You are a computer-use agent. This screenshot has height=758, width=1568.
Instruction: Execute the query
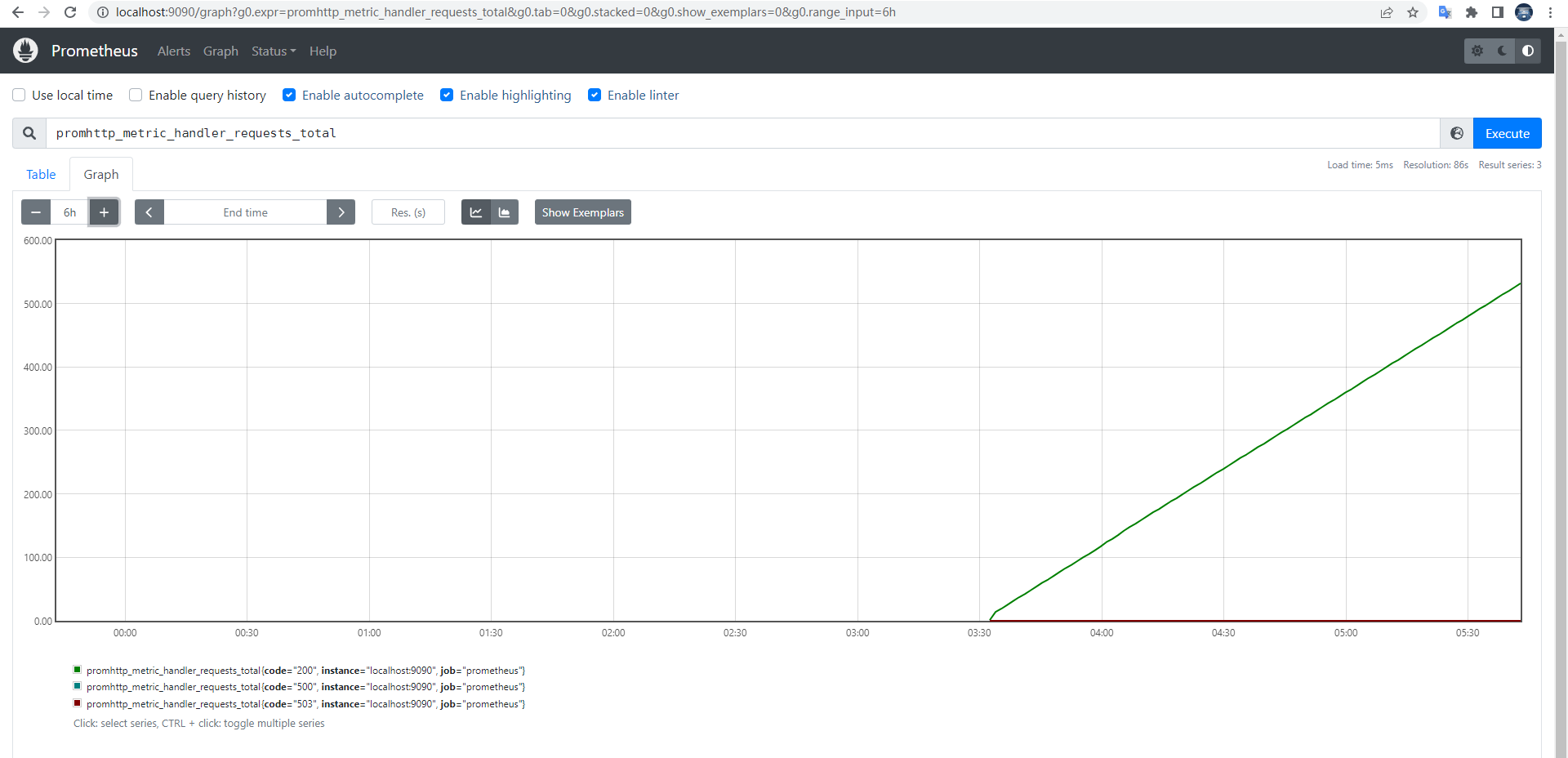pos(1507,133)
